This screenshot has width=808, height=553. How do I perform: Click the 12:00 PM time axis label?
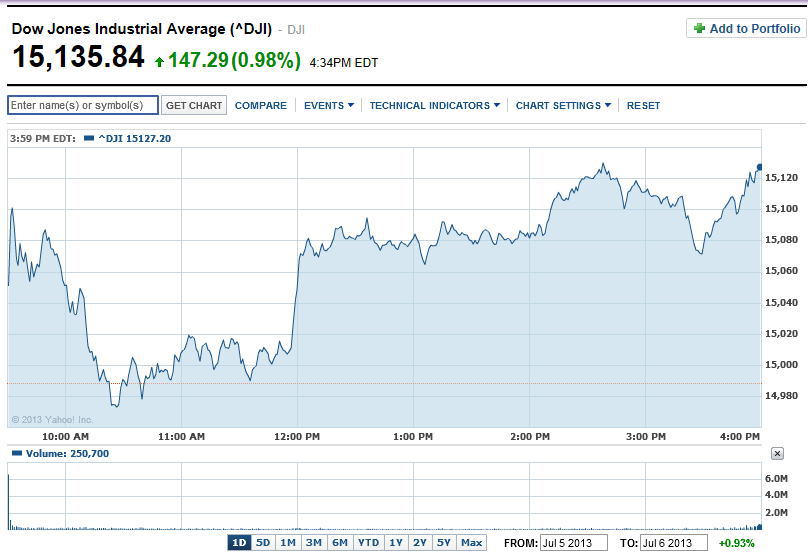(297, 437)
